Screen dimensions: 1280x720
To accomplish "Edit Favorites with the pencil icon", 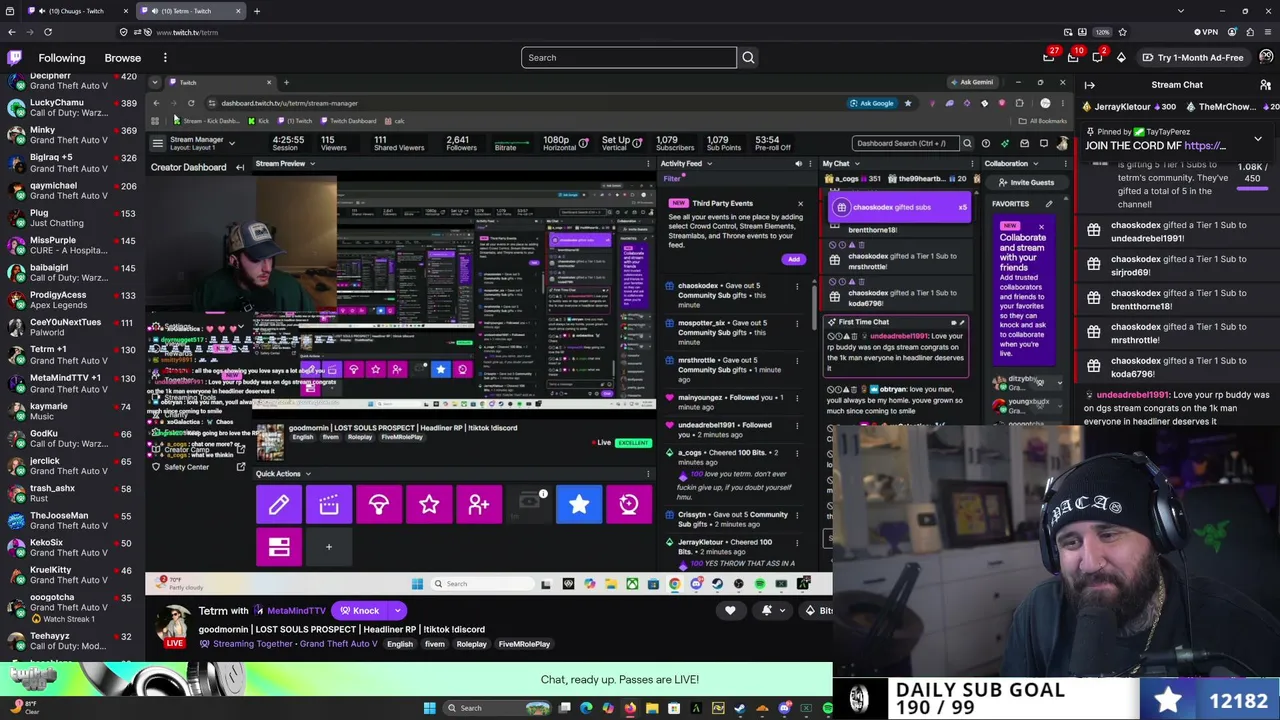I will tap(1049, 204).
